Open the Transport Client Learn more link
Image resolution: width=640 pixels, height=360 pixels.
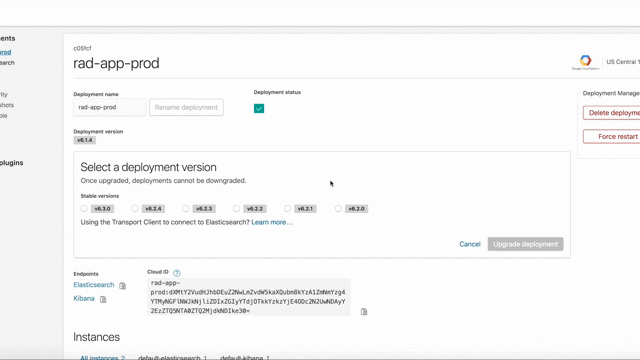tap(272, 222)
